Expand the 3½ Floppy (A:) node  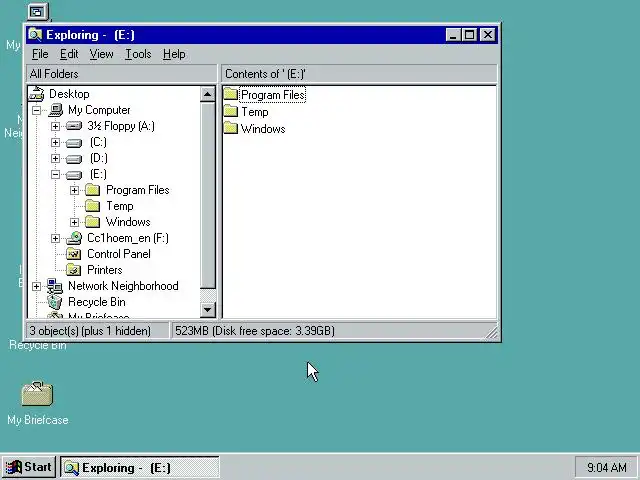56,126
